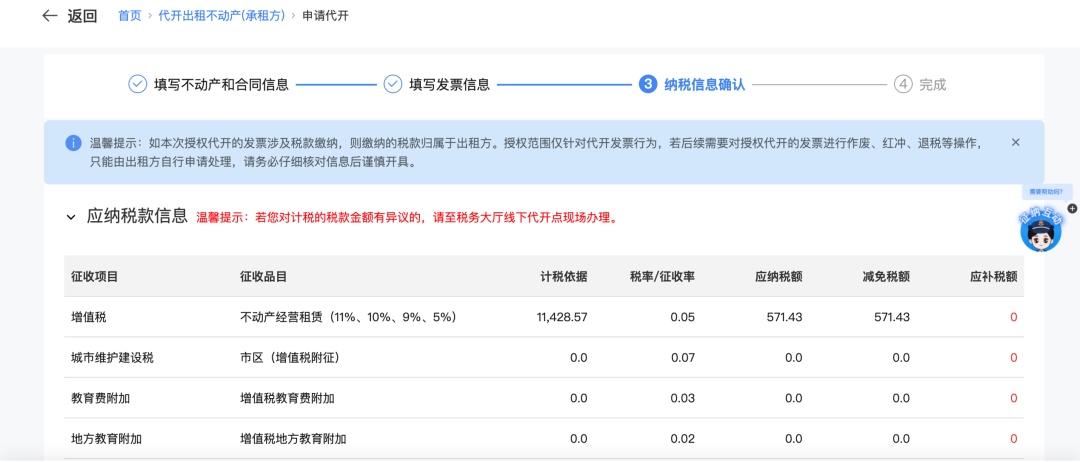Image resolution: width=1080 pixels, height=462 pixels.
Task: Select the 完成 step label
Action: click(933, 85)
